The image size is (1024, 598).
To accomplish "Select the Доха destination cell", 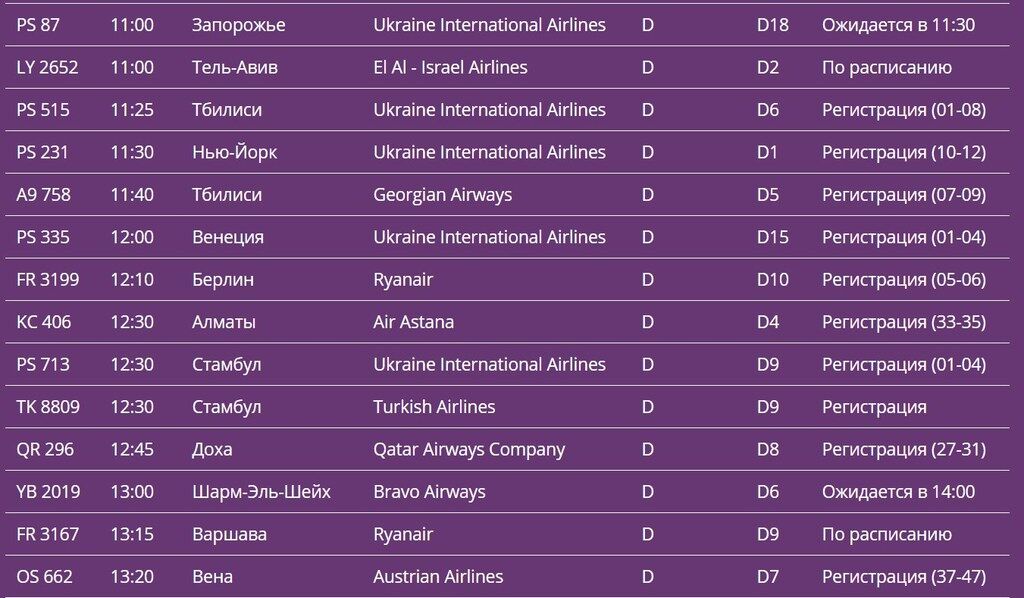I will point(212,450).
